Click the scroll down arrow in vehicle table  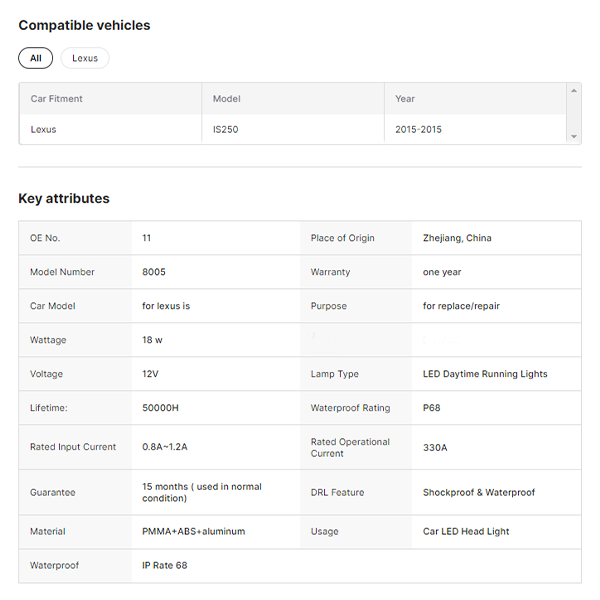(x=574, y=136)
